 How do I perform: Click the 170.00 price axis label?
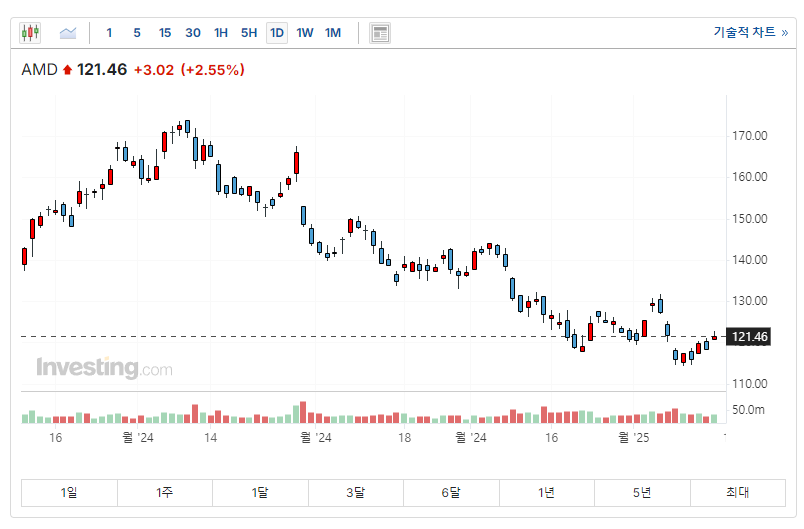[x=750, y=136]
